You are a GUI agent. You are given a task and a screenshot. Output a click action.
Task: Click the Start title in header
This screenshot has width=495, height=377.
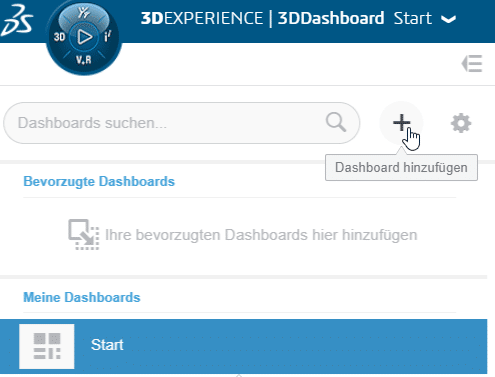click(413, 18)
